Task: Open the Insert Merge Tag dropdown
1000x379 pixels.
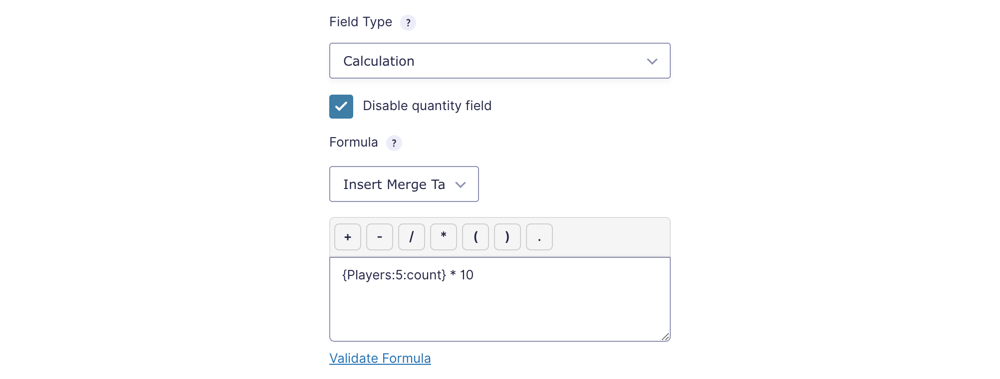Action: pyautogui.click(x=404, y=184)
